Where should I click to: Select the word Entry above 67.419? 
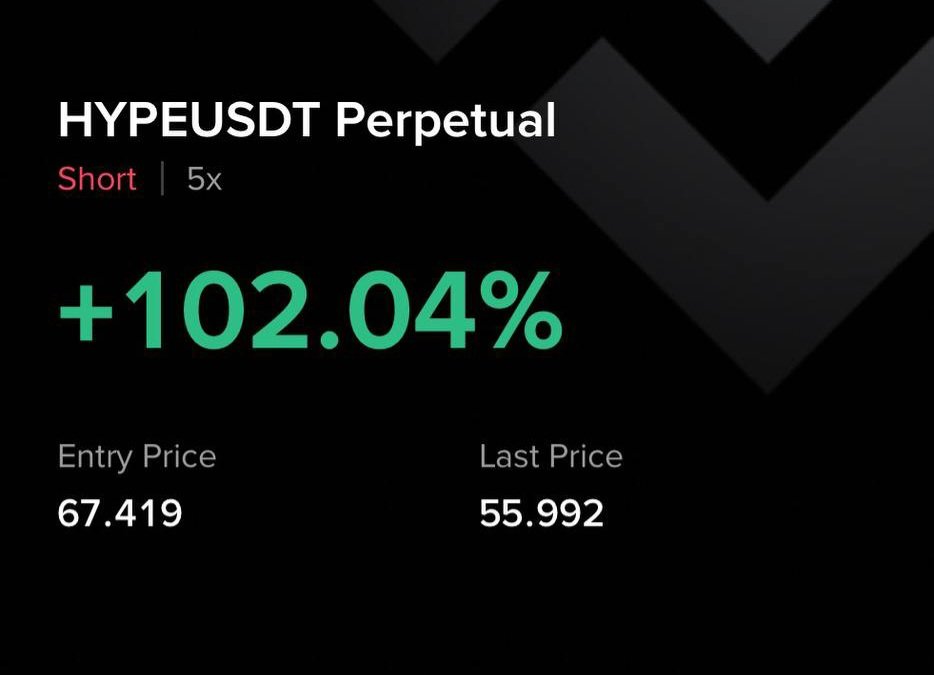(x=95, y=458)
